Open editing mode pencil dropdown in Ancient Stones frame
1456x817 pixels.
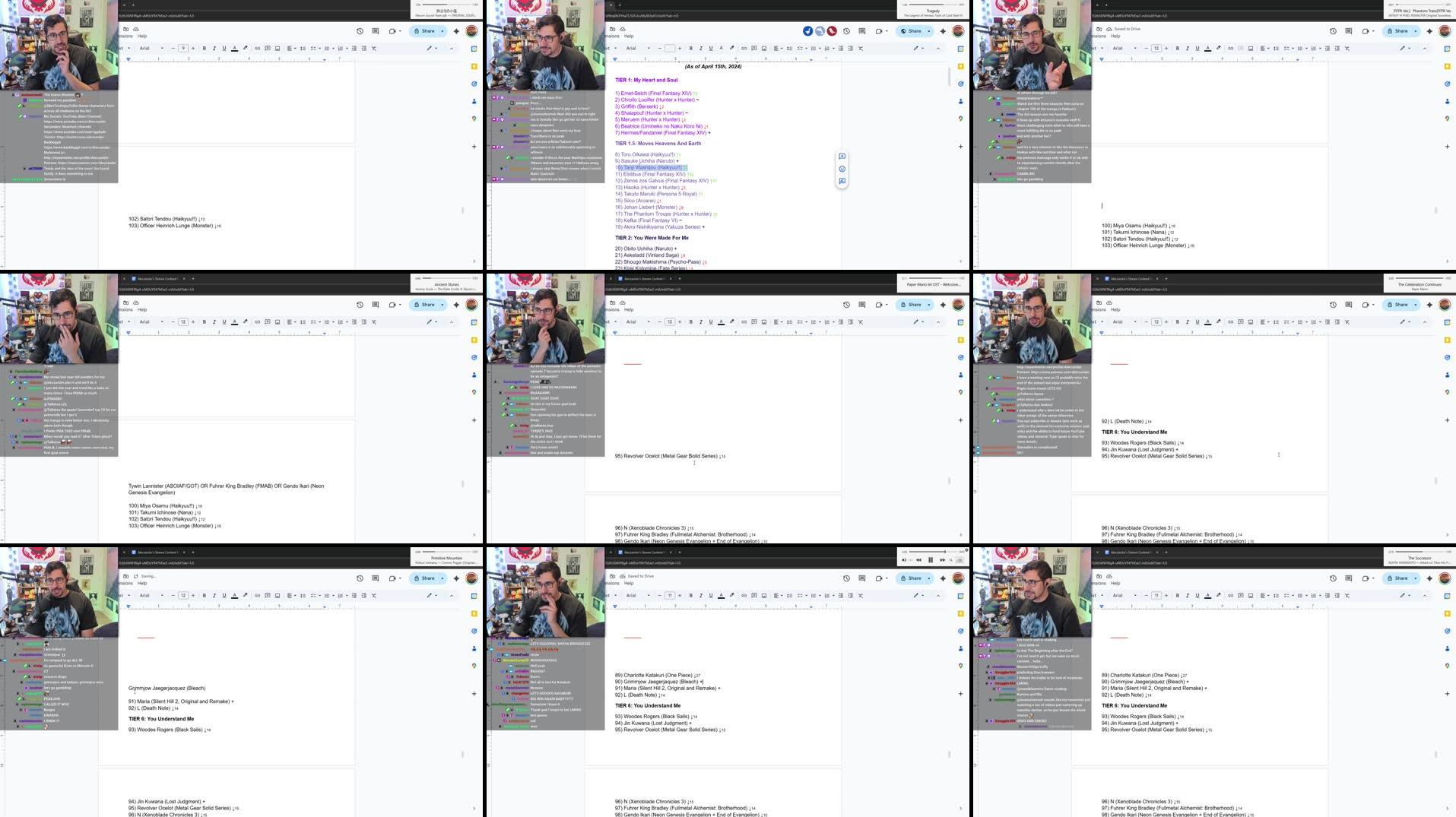432,322
